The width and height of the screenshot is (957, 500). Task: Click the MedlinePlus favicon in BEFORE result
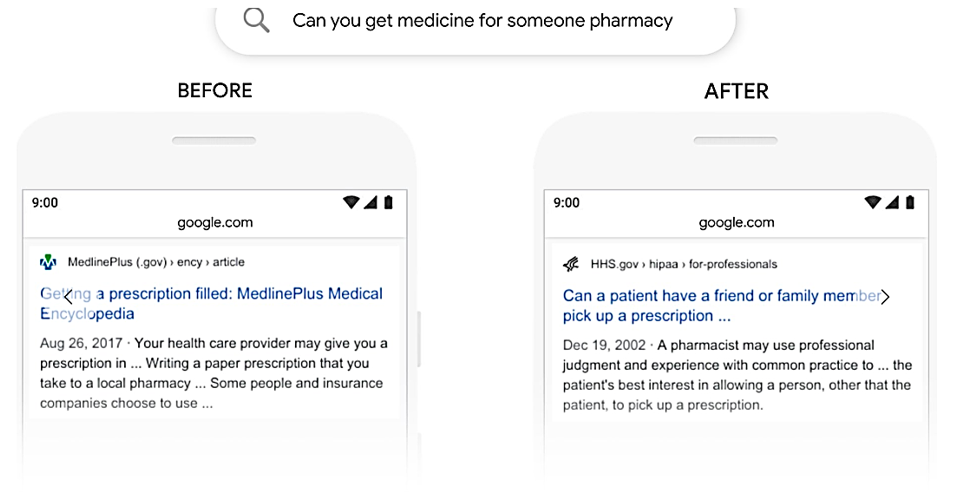pyautogui.click(x=48, y=263)
